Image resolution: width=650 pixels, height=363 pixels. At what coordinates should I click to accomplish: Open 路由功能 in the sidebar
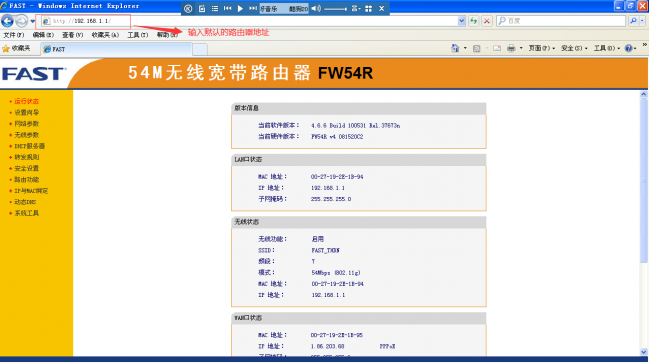(x=27, y=179)
